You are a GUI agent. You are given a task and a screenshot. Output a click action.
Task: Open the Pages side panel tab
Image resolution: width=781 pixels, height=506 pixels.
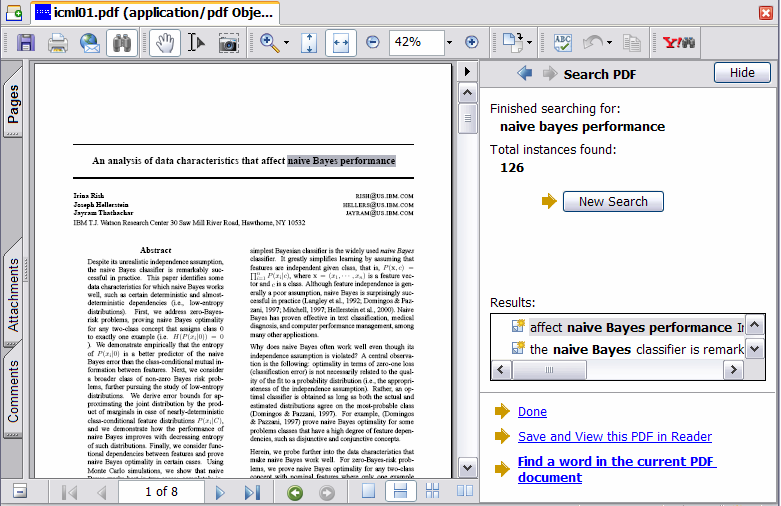(13, 104)
